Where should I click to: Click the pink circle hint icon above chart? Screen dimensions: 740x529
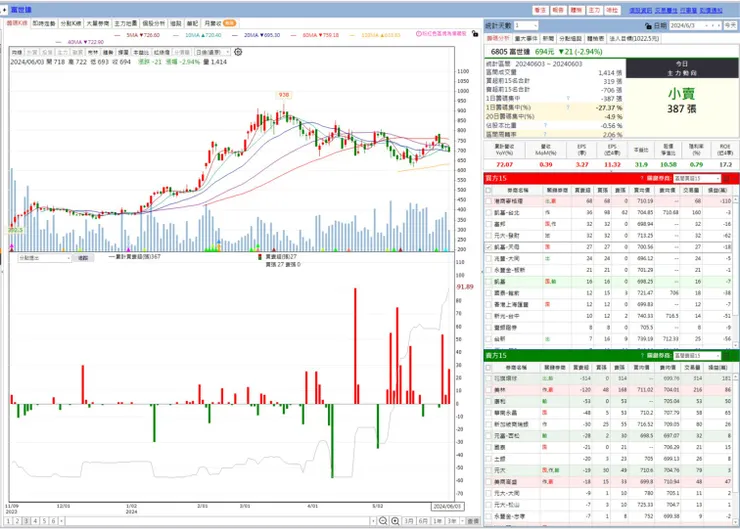coord(418,34)
